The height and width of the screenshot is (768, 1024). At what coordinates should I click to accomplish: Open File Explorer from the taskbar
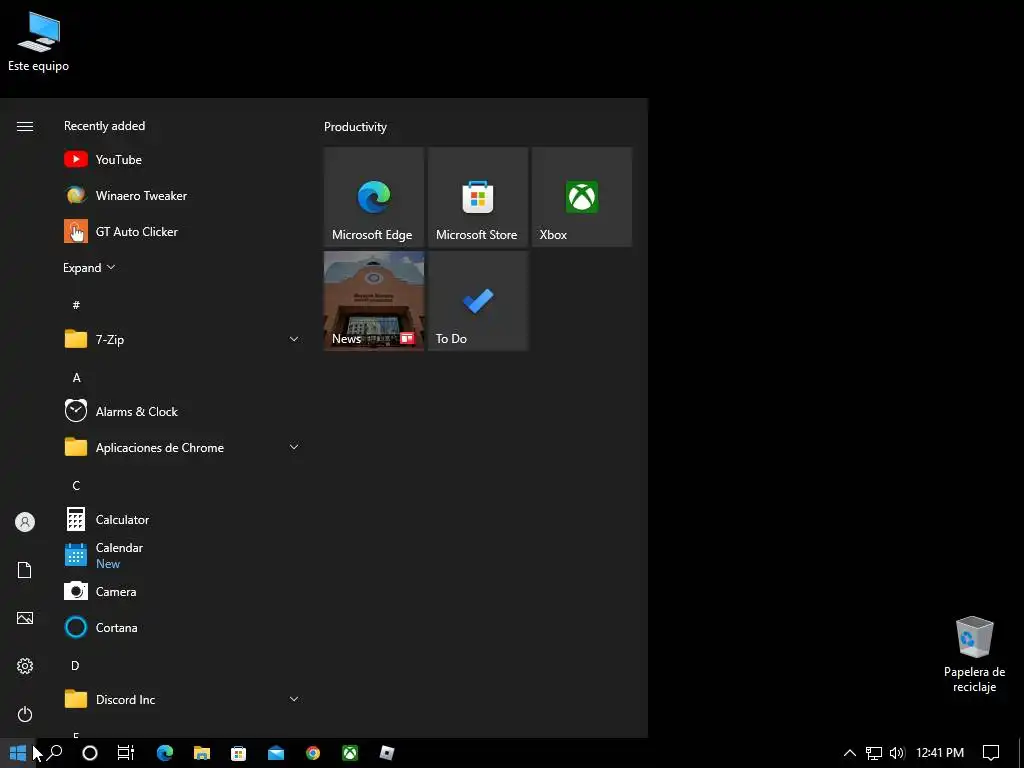[202, 753]
